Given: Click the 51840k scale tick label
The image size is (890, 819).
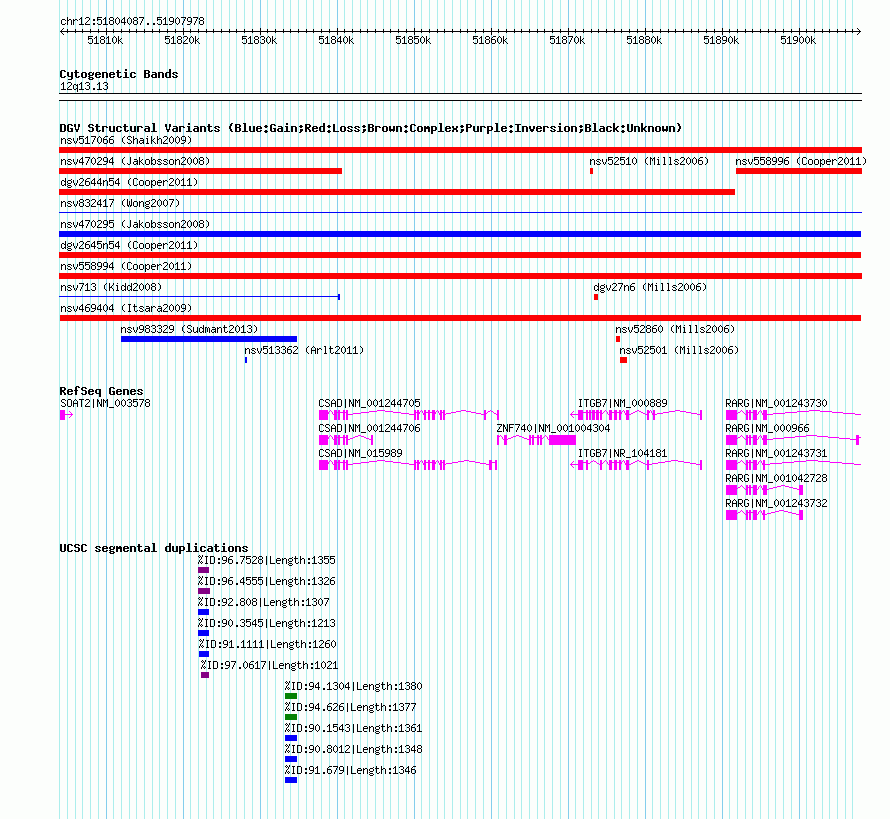Looking at the screenshot, I should pyautogui.click(x=336, y=40).
